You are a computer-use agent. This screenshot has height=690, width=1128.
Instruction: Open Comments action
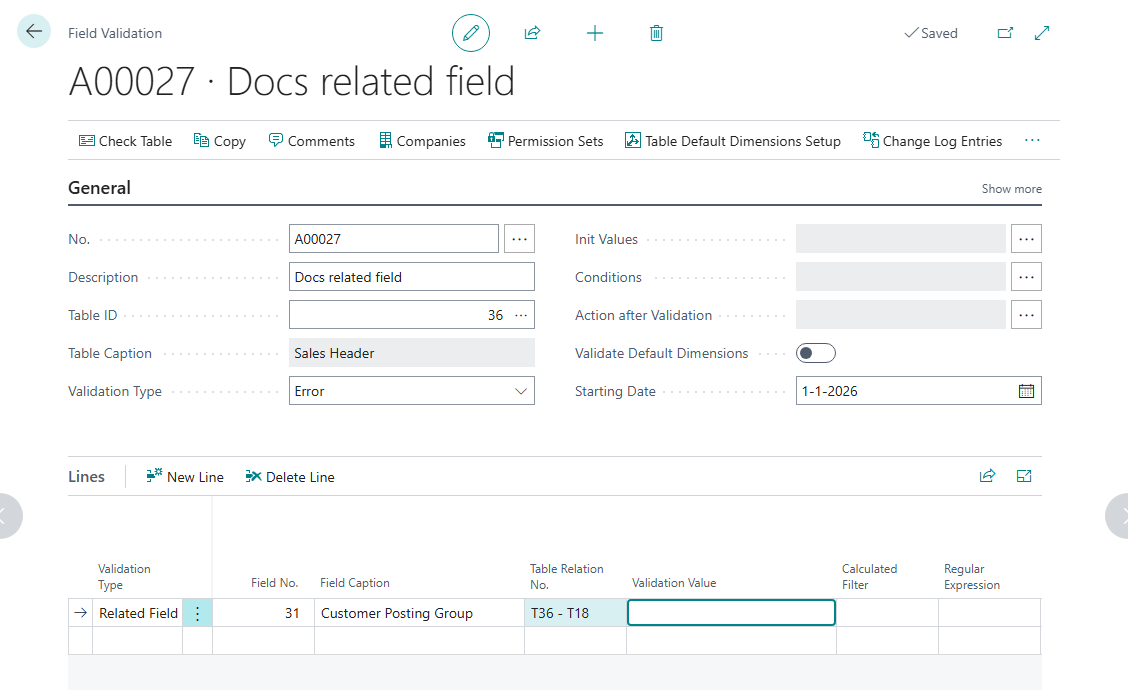311,141
